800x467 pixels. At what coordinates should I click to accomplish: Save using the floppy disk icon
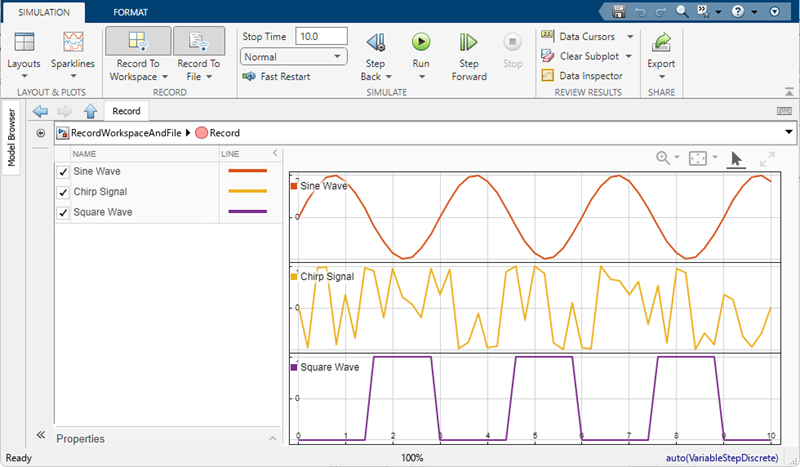click(x=619, y=11)
